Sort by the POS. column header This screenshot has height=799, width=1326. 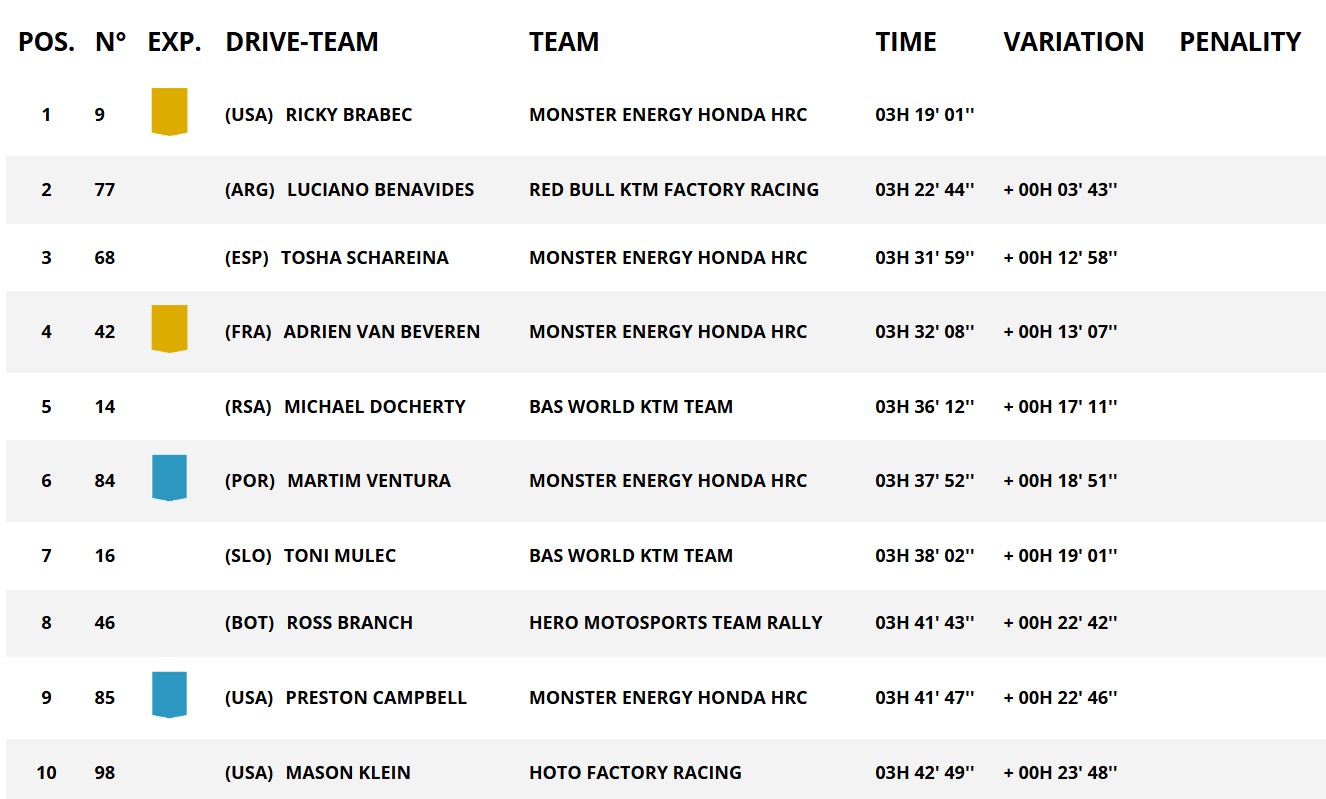click(46, 42)
